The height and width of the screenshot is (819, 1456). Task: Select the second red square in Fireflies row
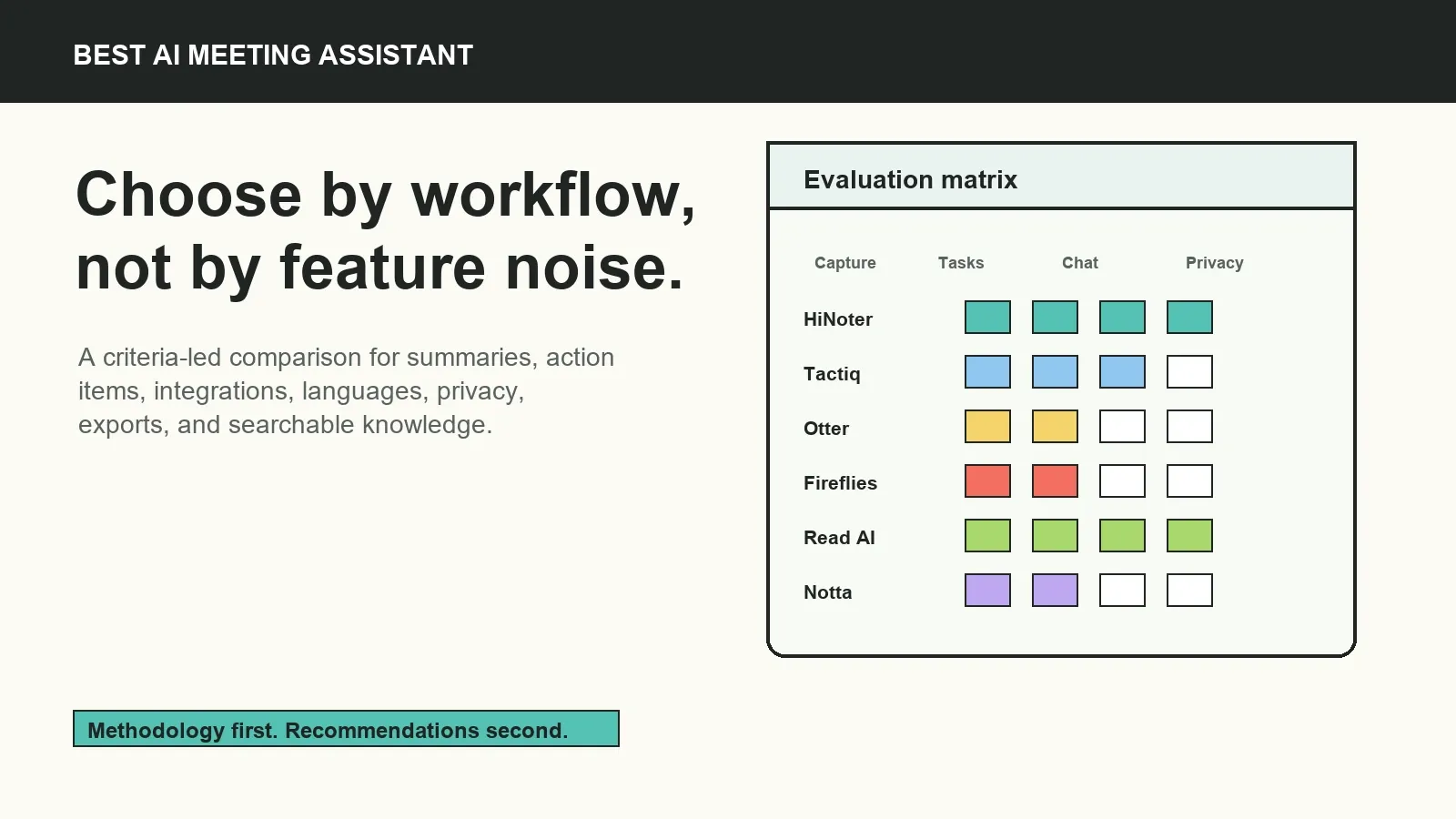coord(1055,481)
